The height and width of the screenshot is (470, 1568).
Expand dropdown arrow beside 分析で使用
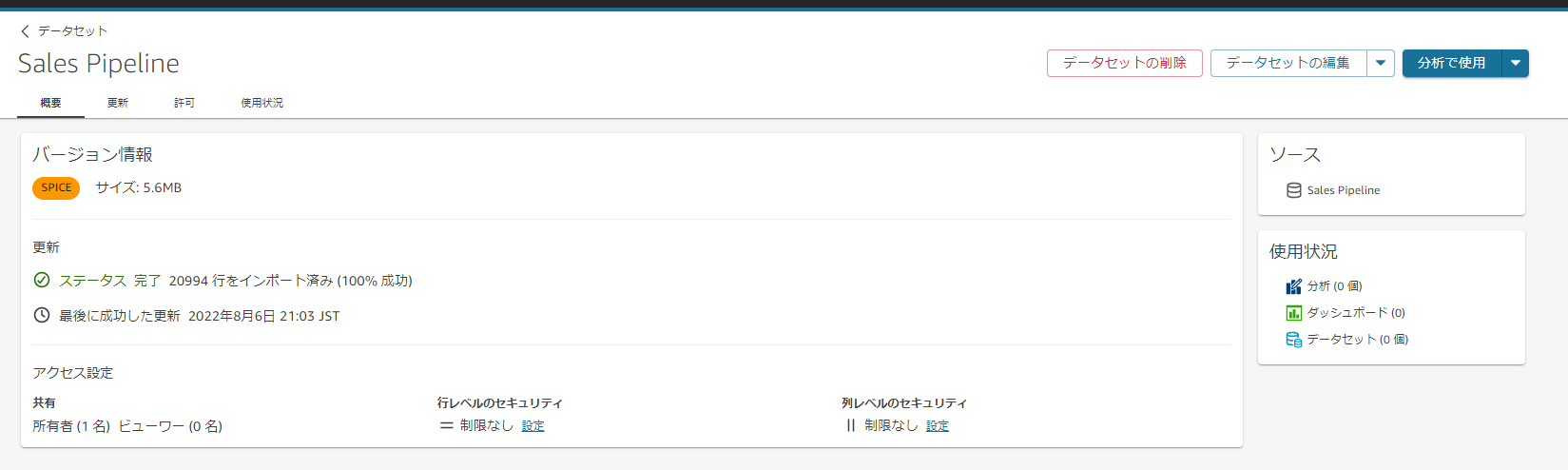pyautogui.click(x=1516, y=63)
